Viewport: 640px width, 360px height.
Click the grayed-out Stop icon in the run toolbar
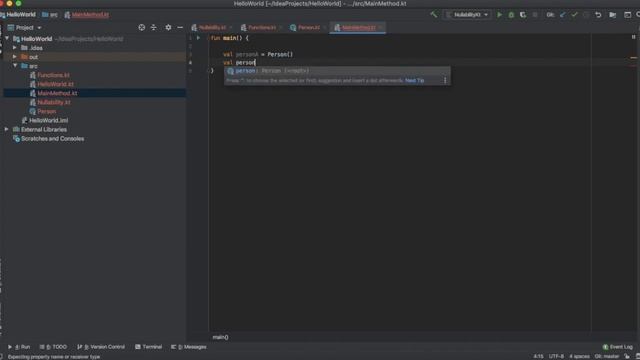point(535,15)
